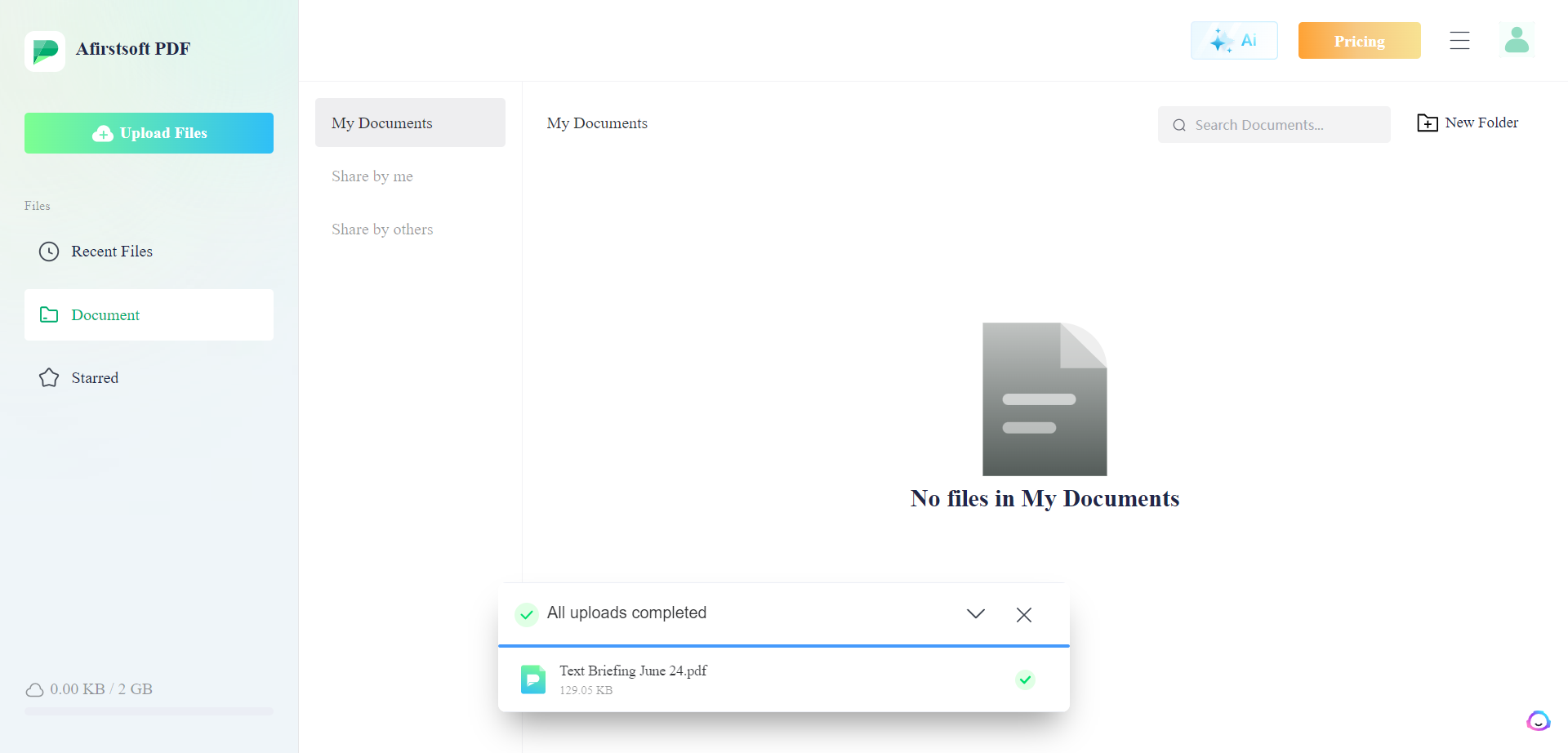Click the cloud storage usage icon

(34, 690)
